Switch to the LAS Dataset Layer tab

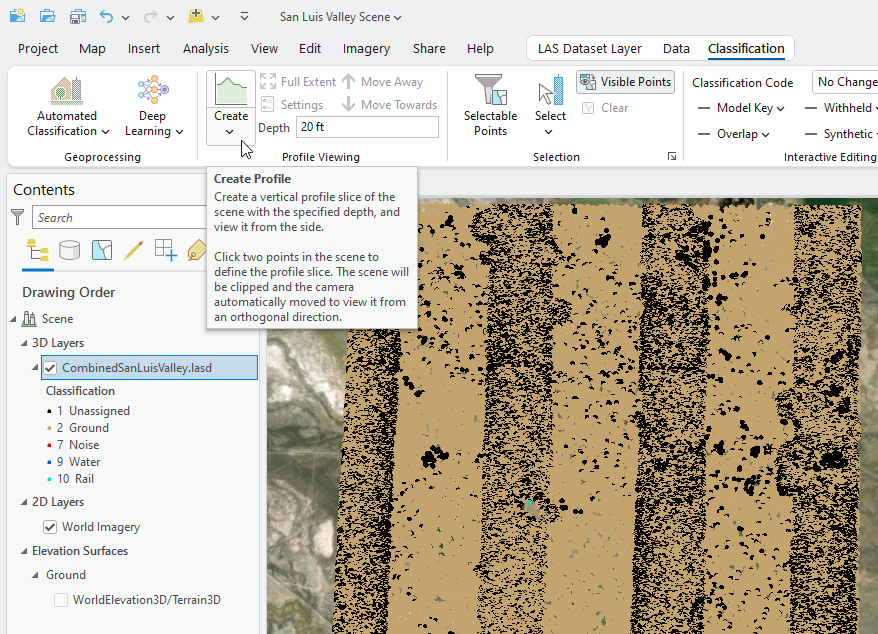coord(589,48)
